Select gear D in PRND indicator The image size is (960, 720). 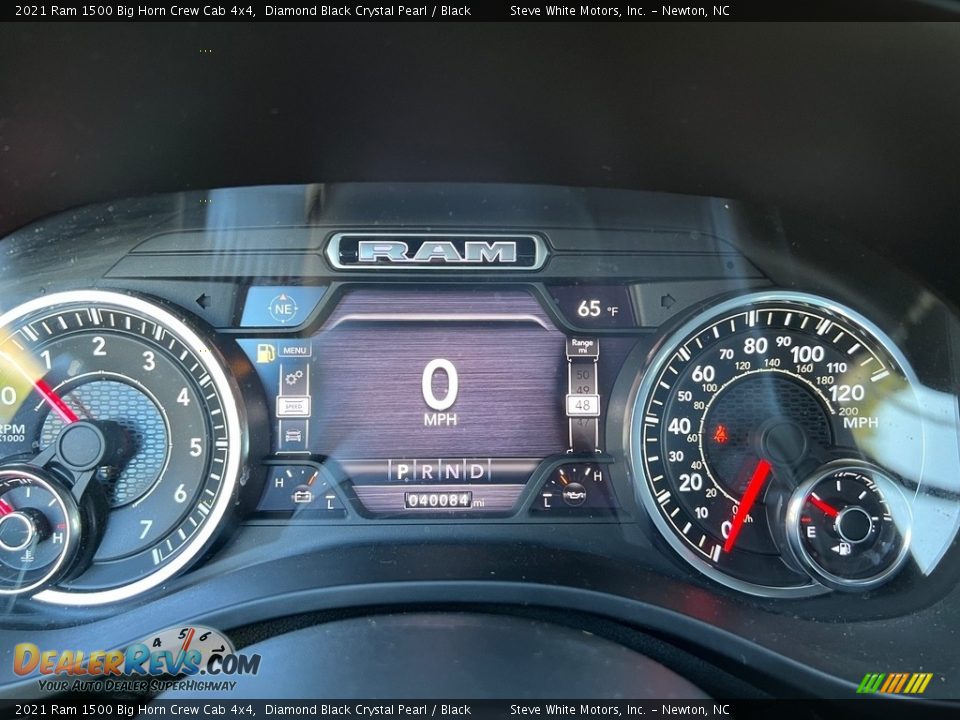click(x=476, y=471)
